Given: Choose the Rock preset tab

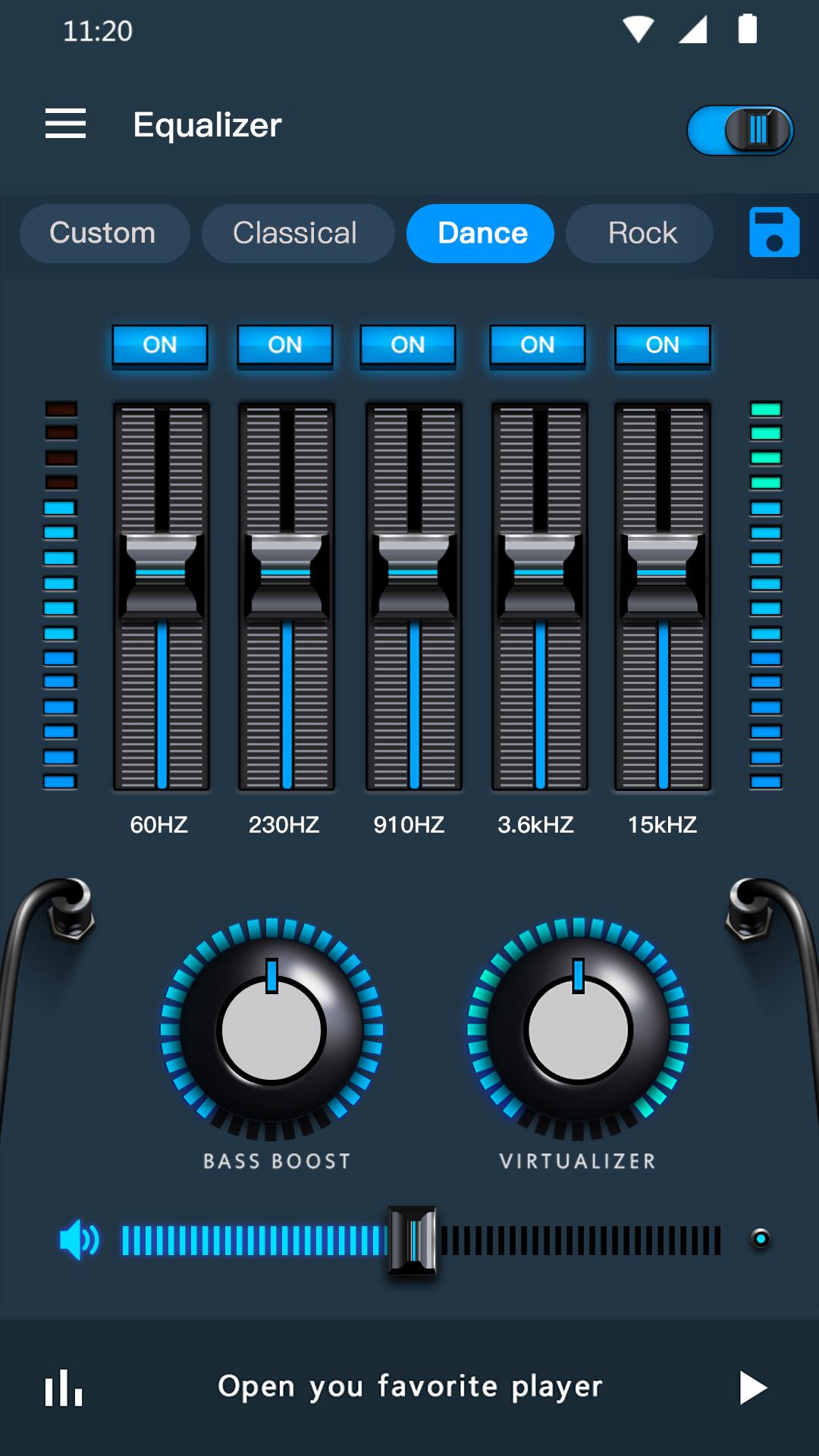Looking at the screenshot, I should coord(642,234).
